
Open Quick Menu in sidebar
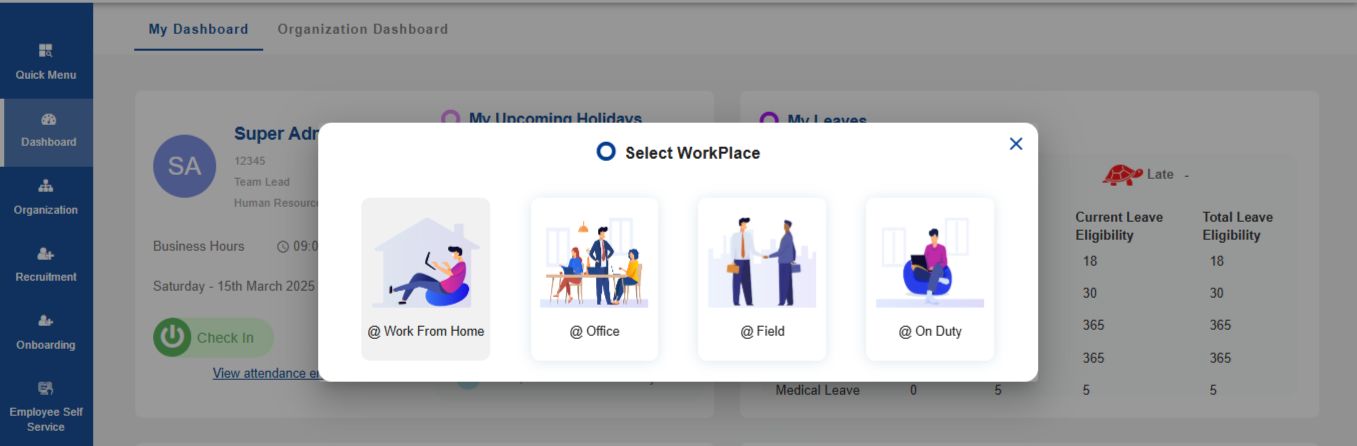click(x=46, y=62)
